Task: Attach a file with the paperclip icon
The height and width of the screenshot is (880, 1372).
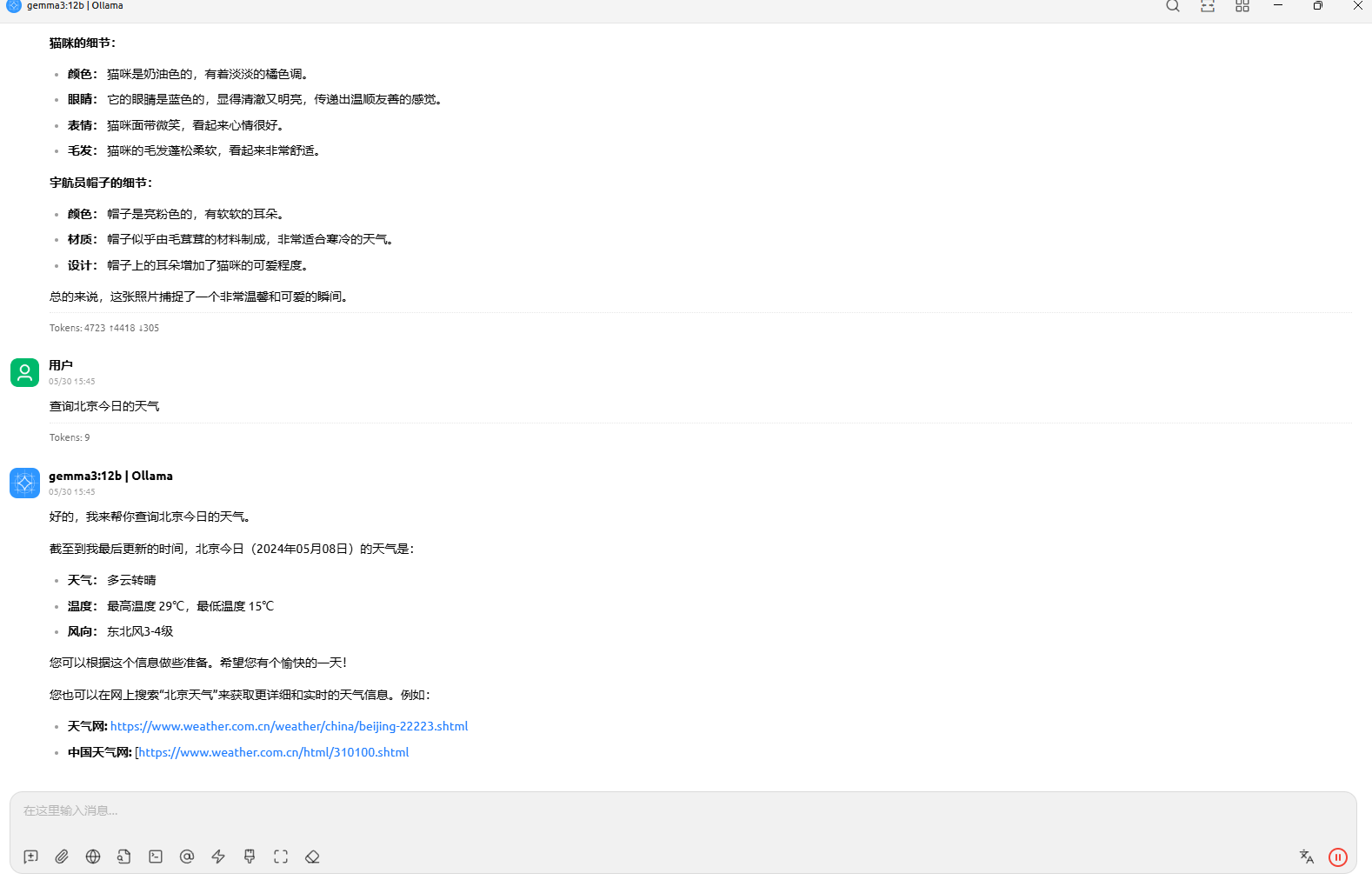Action: coord(62,857)
